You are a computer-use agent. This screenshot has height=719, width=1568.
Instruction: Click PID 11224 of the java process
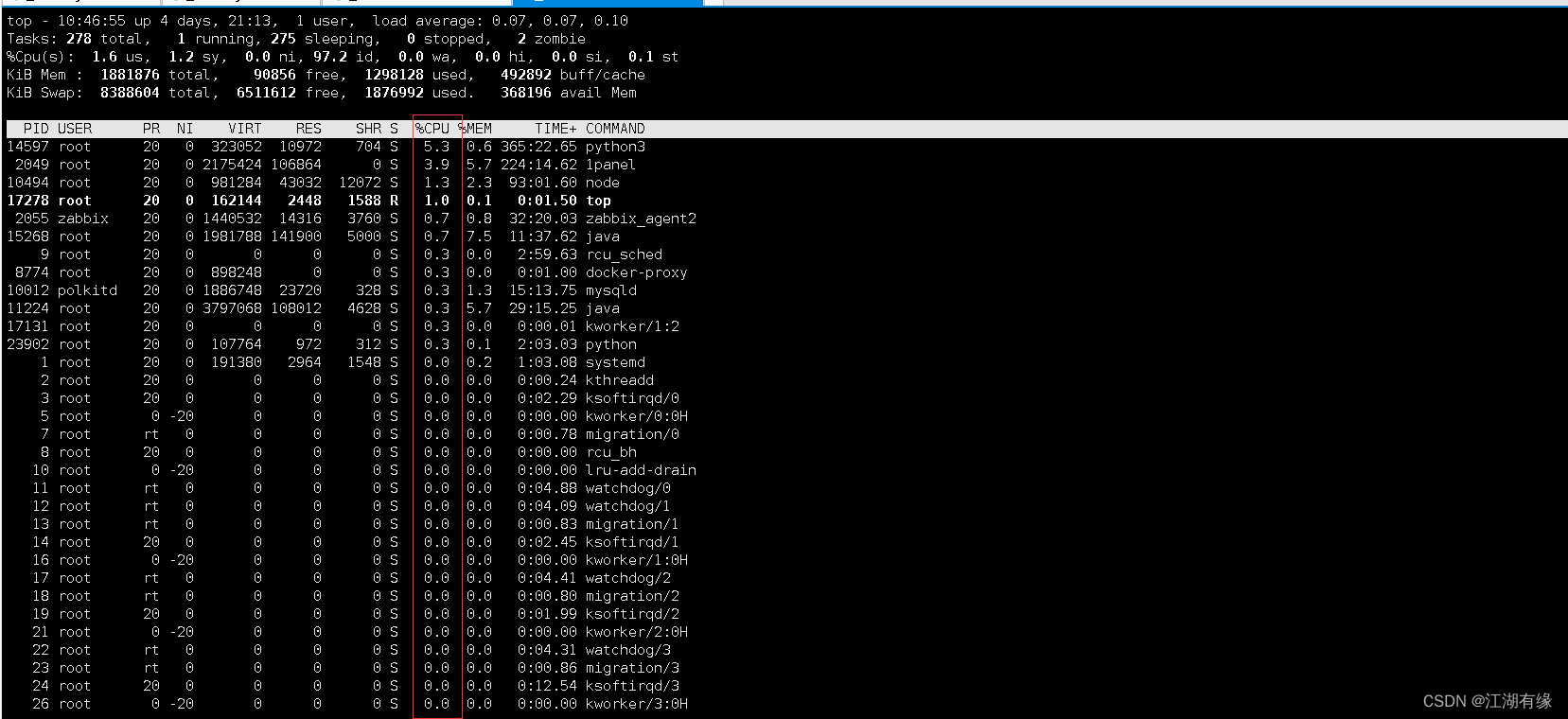tap(27, 308)
